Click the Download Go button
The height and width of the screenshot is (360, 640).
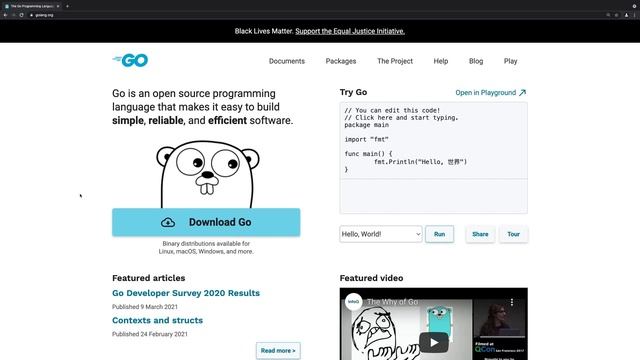click(x=206, y=222)
